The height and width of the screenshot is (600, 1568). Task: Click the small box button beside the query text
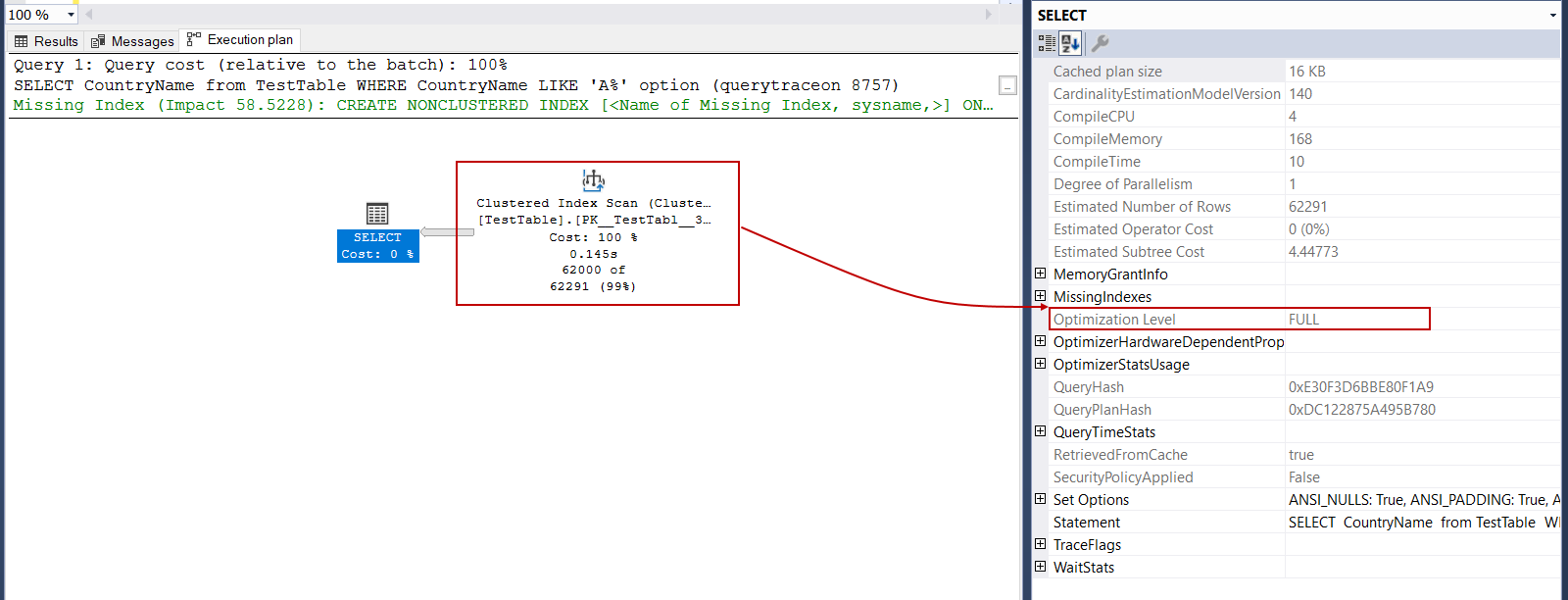pos(1007,85)
